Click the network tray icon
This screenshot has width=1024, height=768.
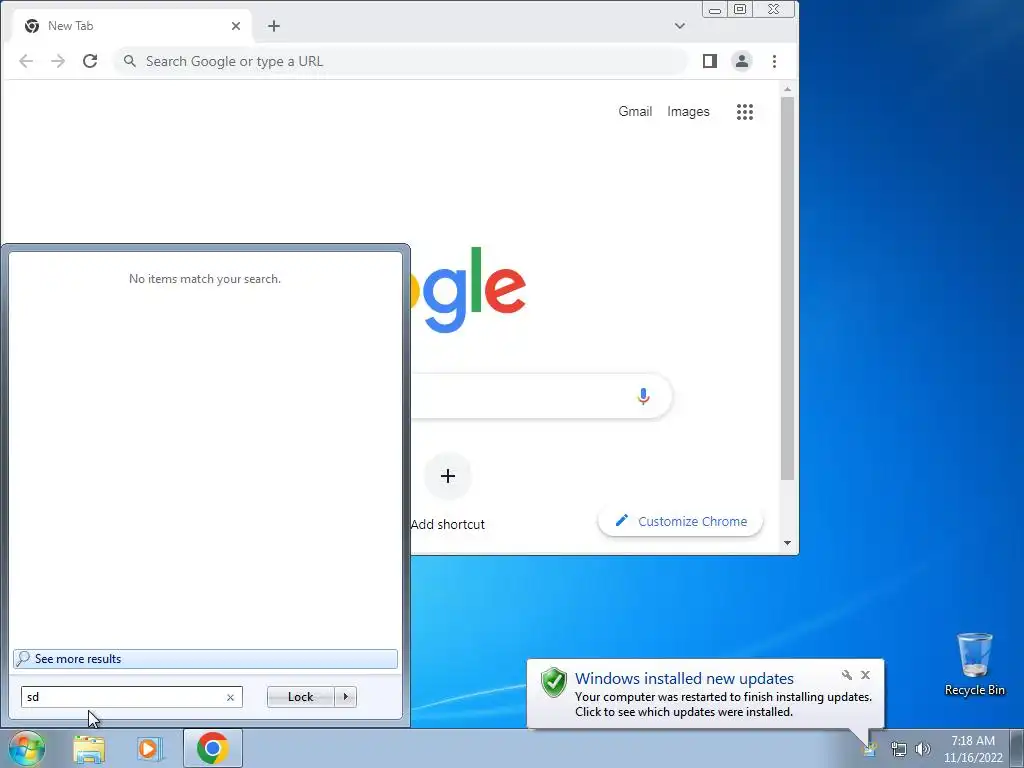click(899, 749)
